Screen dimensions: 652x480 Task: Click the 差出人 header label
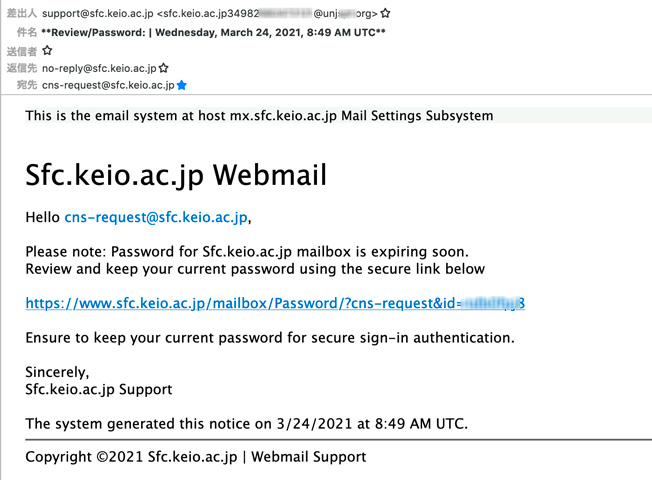[x=20, y=14]
